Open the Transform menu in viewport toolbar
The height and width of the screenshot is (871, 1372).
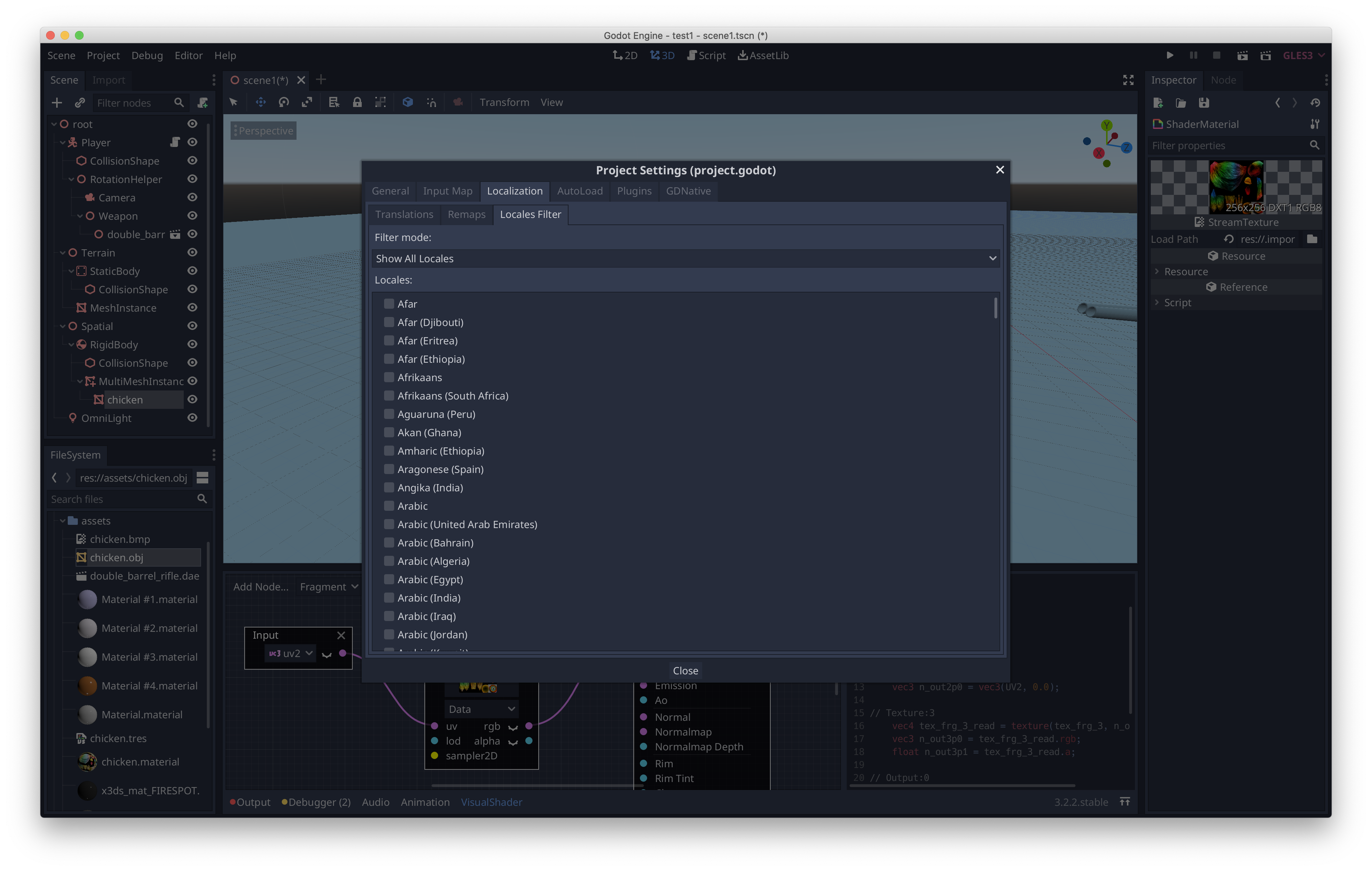tap(504, 102)
